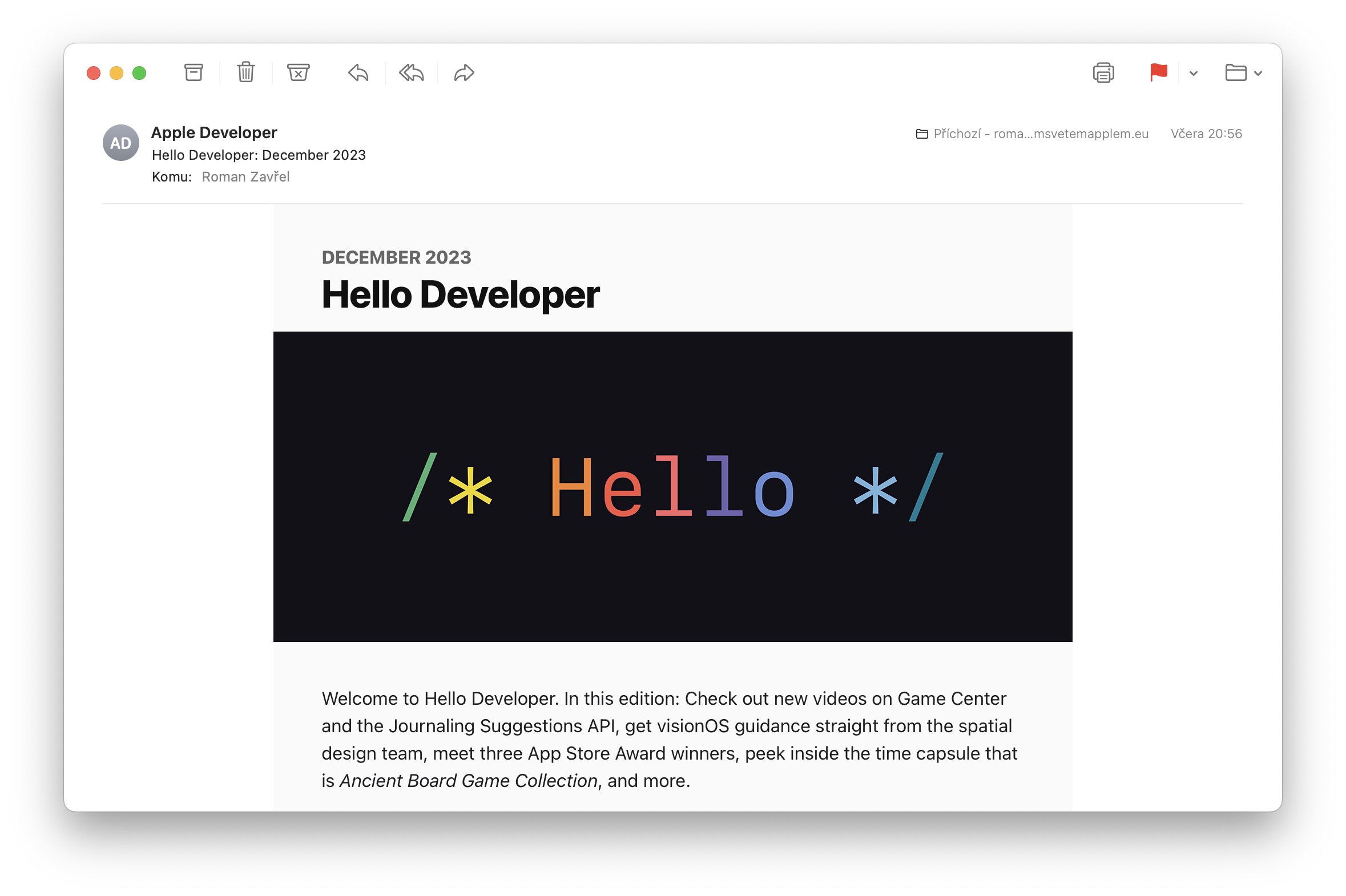The image size is (1346, 896).
Task: Click the Move to mailbox folder icon
Action: point(1236,72)
